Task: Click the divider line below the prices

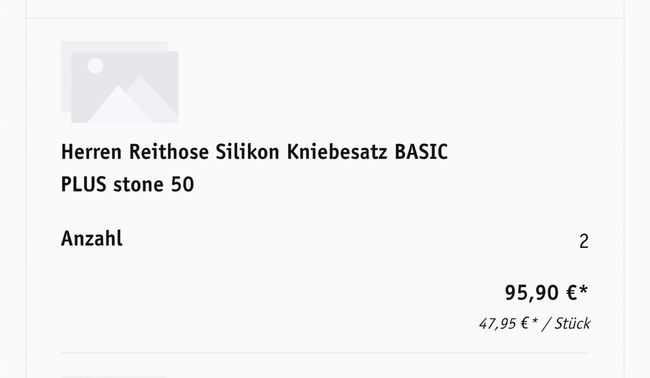Action: point(325,353)
